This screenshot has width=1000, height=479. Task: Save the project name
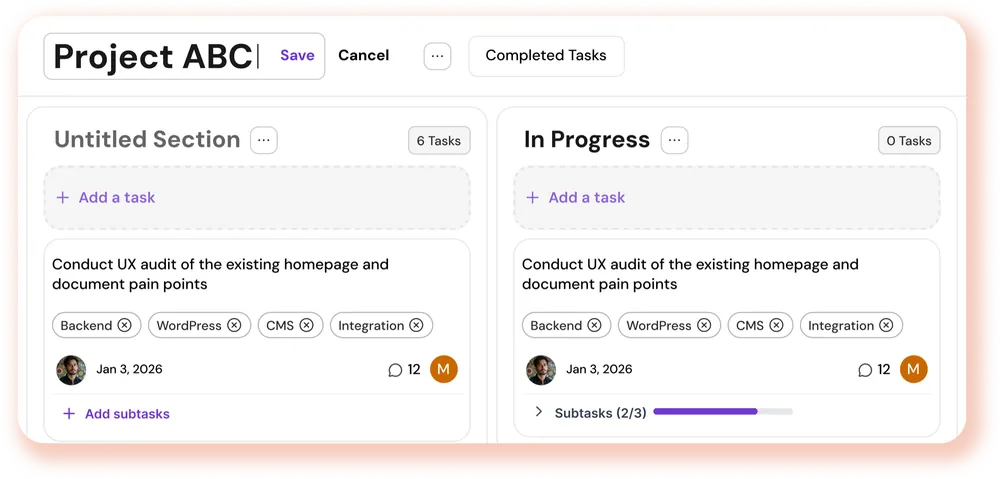(297, 55)
